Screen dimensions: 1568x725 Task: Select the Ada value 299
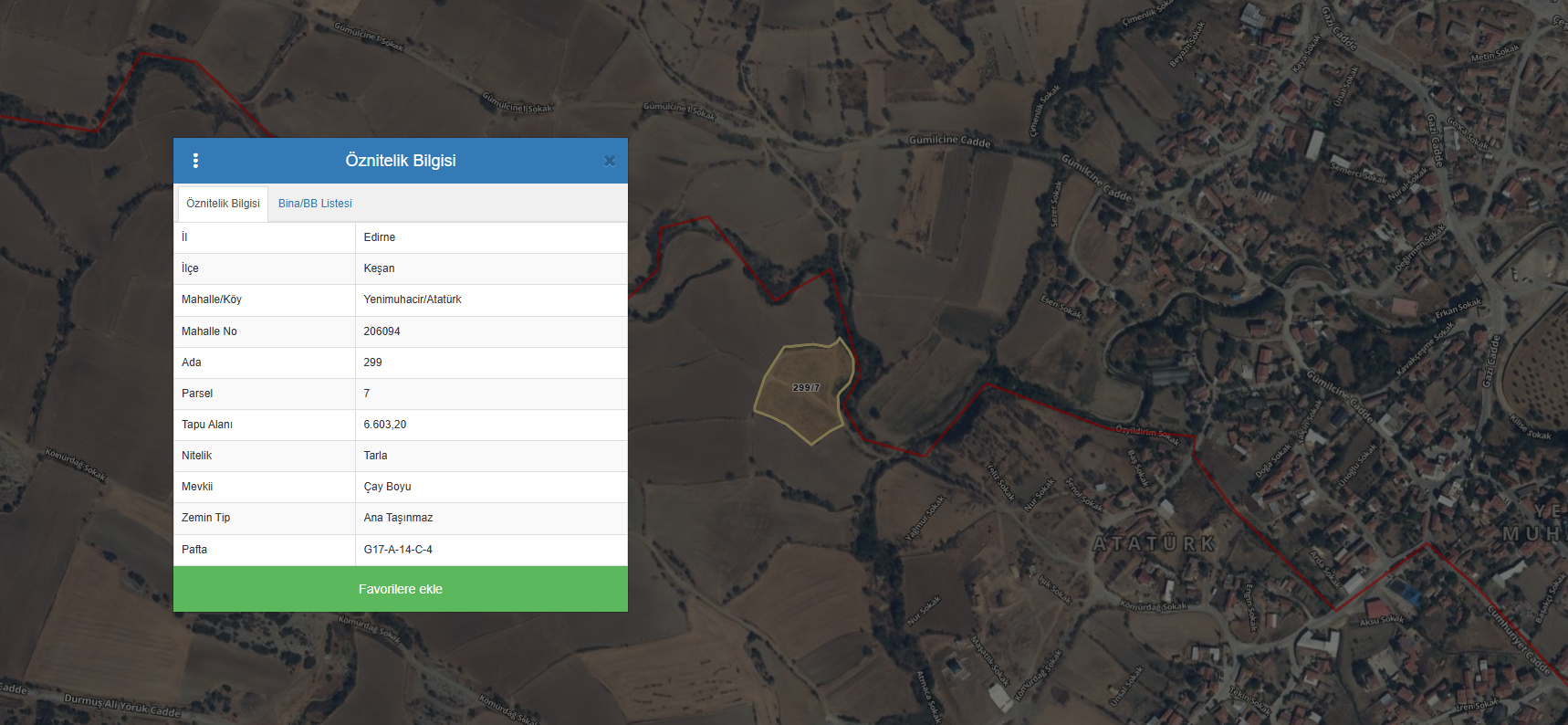[x=372, y=362]
